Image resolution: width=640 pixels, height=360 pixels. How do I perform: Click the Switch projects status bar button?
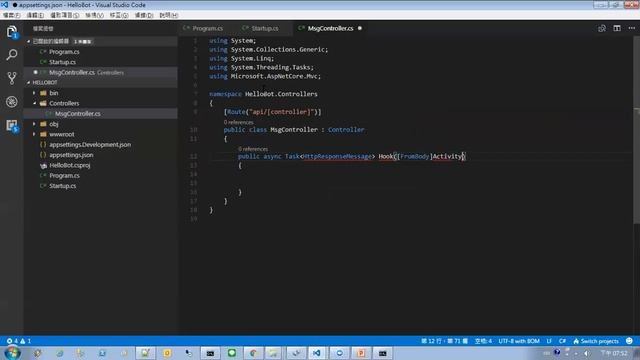(596, 341)
